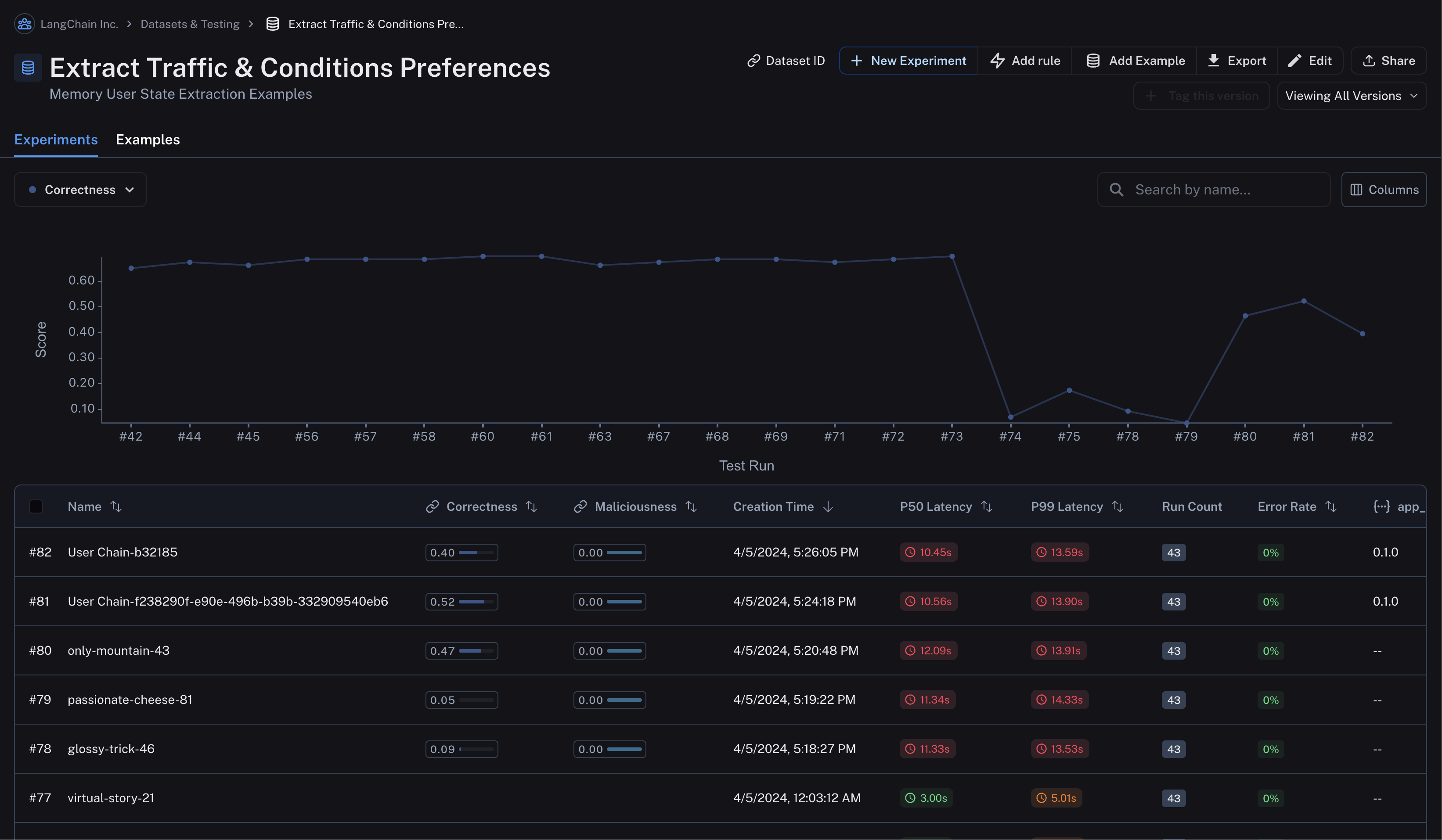Image resolution: width=1442 pixels, height=840 pixels.
Task: Toggle Creation Time sort direction
Action: (x=828, y=506)
